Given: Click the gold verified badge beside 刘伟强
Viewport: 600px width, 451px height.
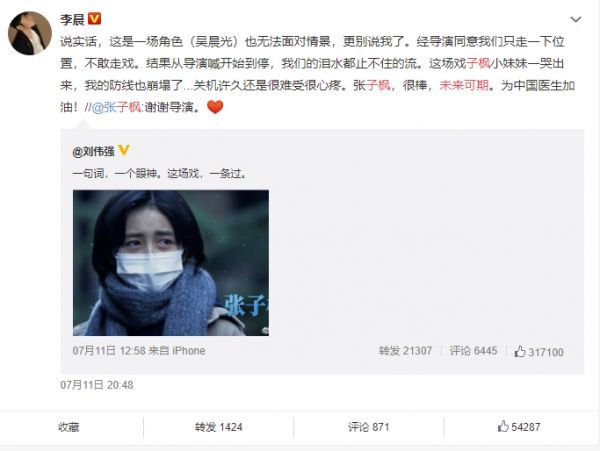Looking at the screenshot, I should pyautogui.click(x=124, y=150).
